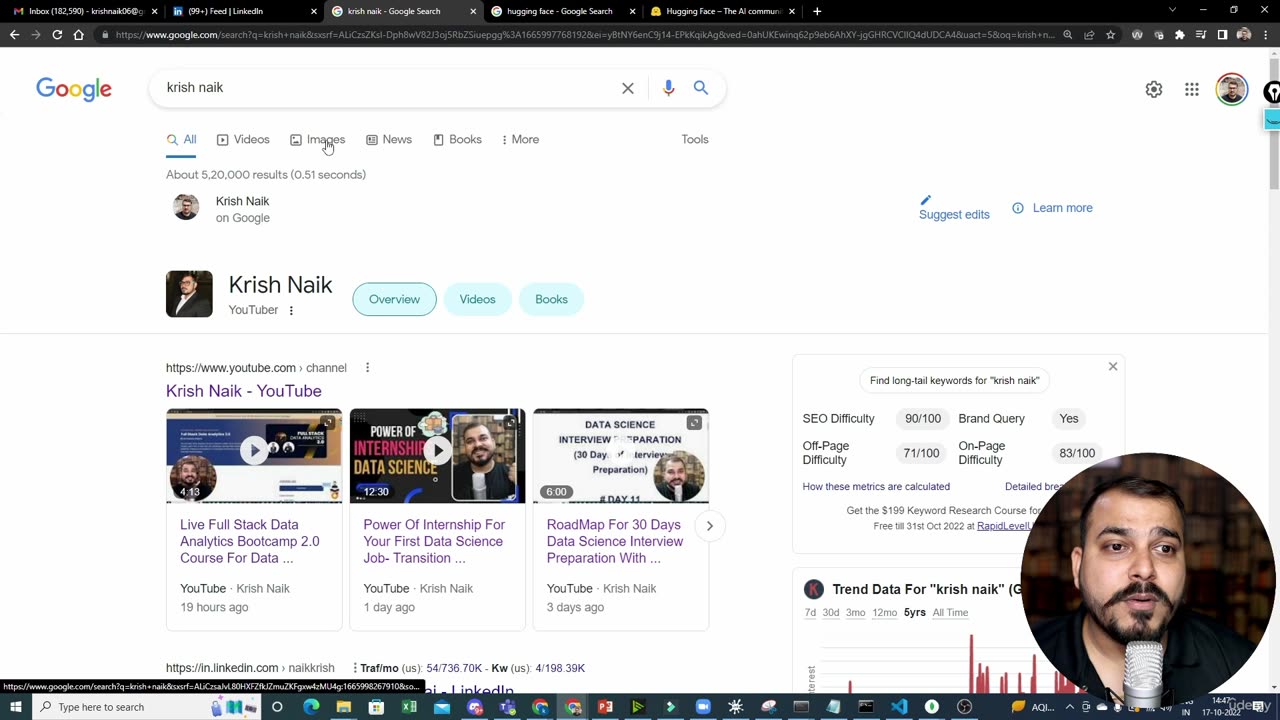Select the 12mo trend range
The image size is (1280, 720).
pyautogui.click(x=884, y=613)
